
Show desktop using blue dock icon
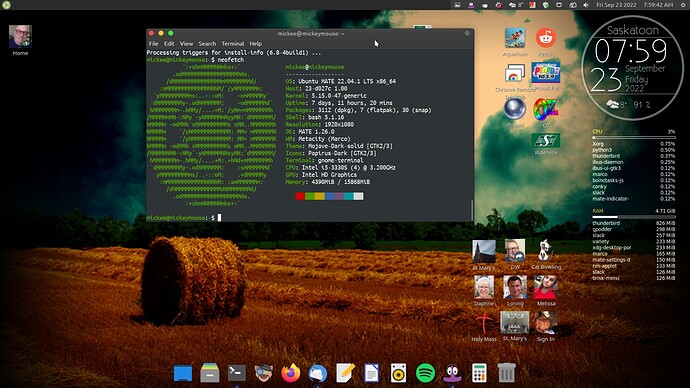coord(183,373)
